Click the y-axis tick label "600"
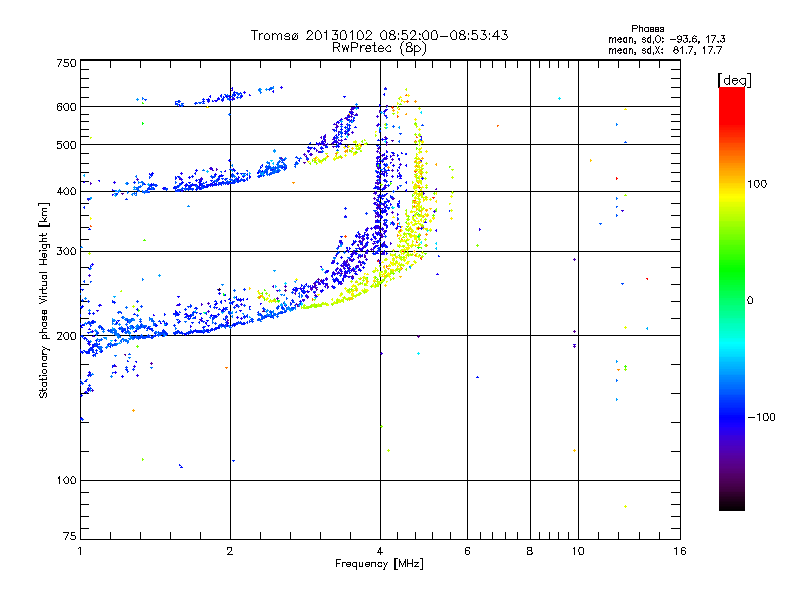This screenshot has width=800, height=600. tap(67, 107)
